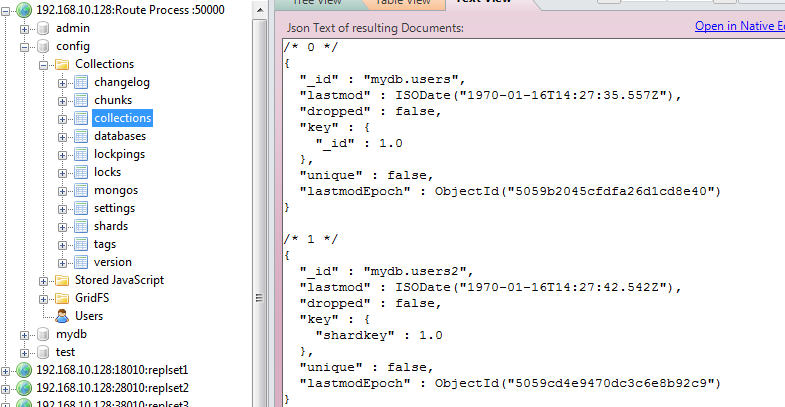This screenshot has width=785, height=407.
Task: Click the GridFS folder icon
Action: [x=62, y=298]
